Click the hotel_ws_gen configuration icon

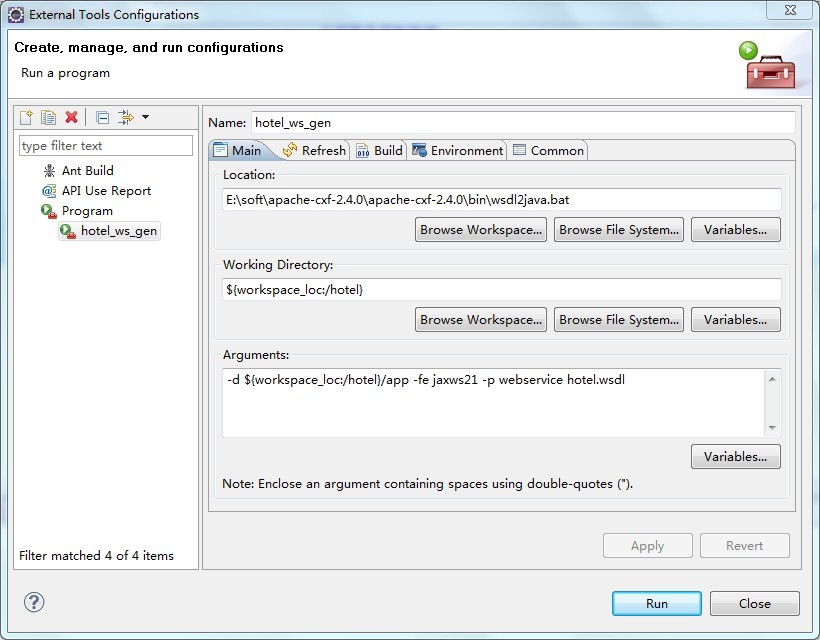67,231
